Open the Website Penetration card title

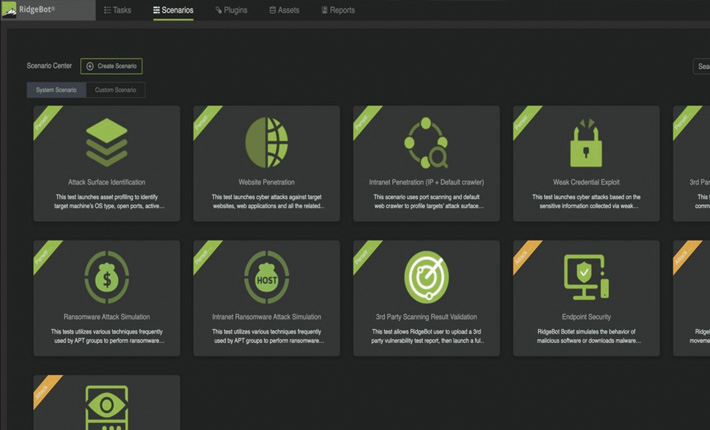tap(266, 183)
